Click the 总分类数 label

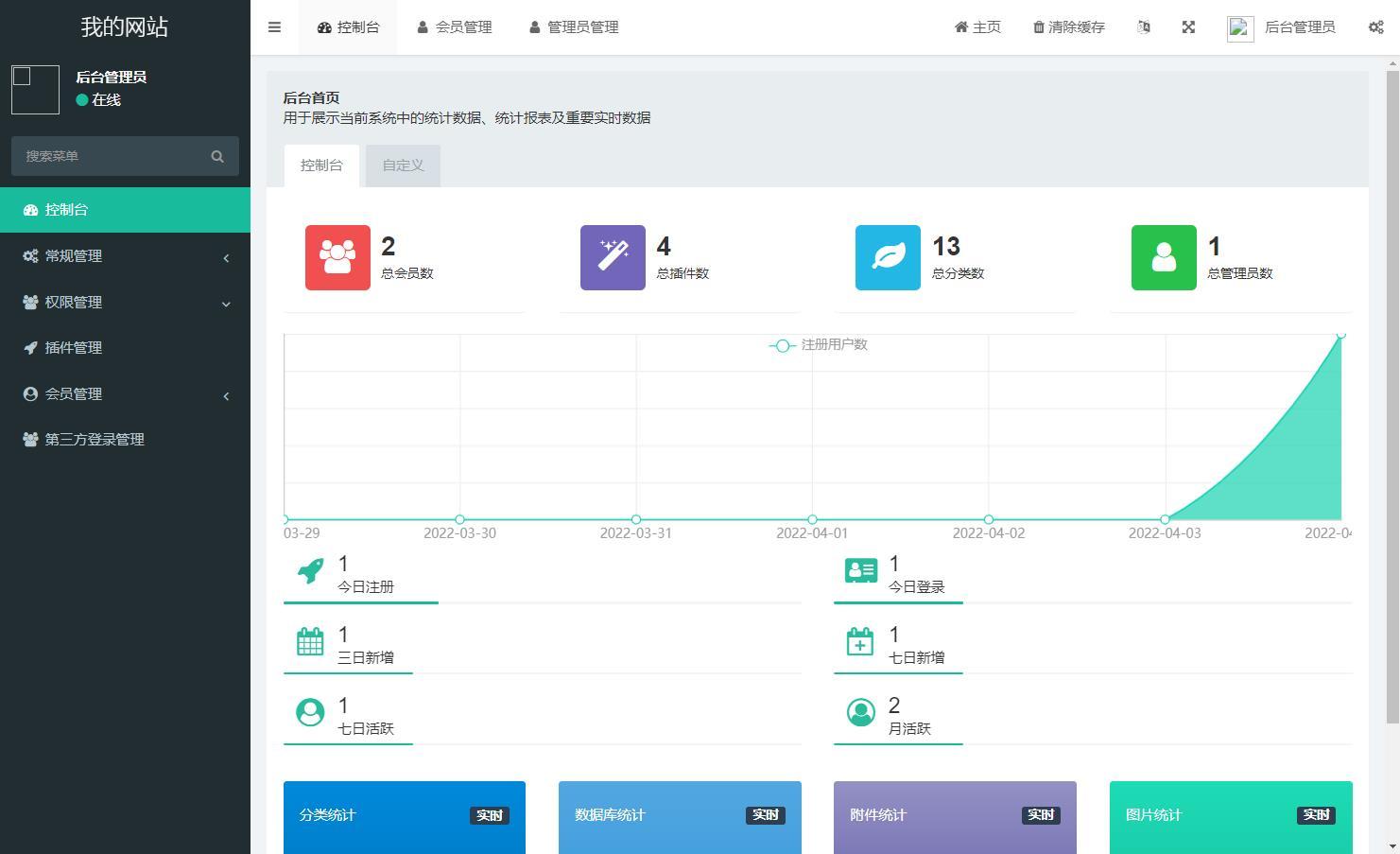click(x=958, y=273)
